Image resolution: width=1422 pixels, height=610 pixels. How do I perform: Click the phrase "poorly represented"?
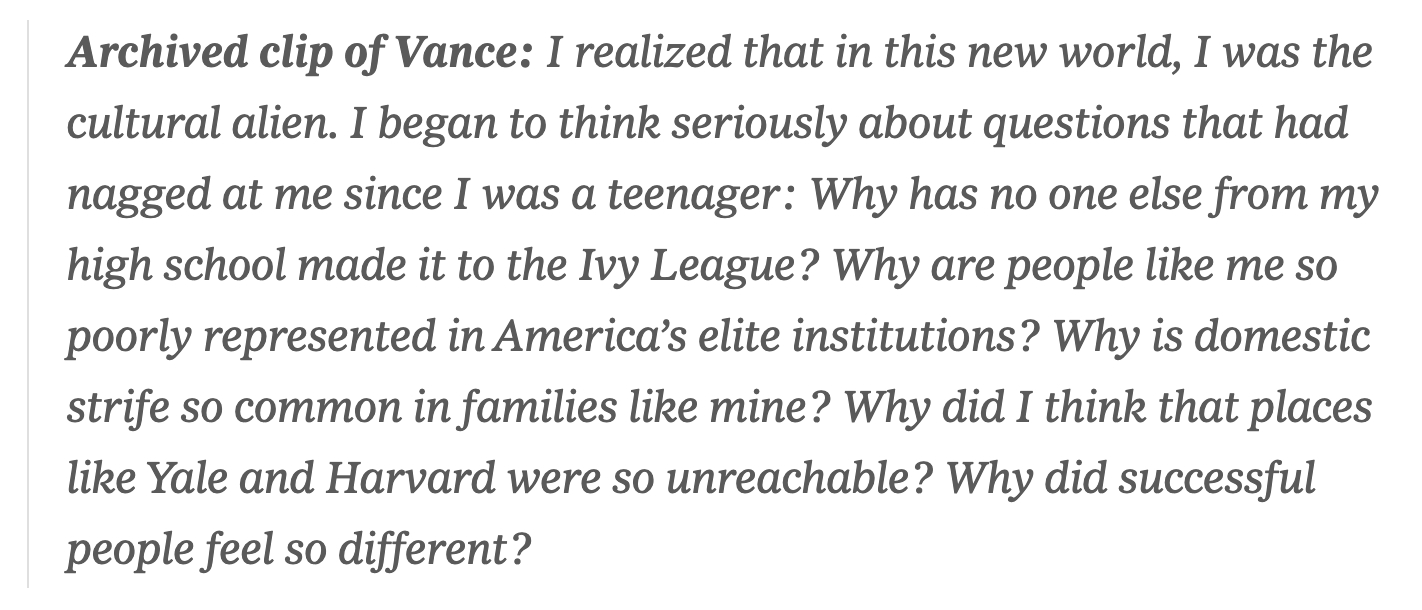(x=251, y=337)
